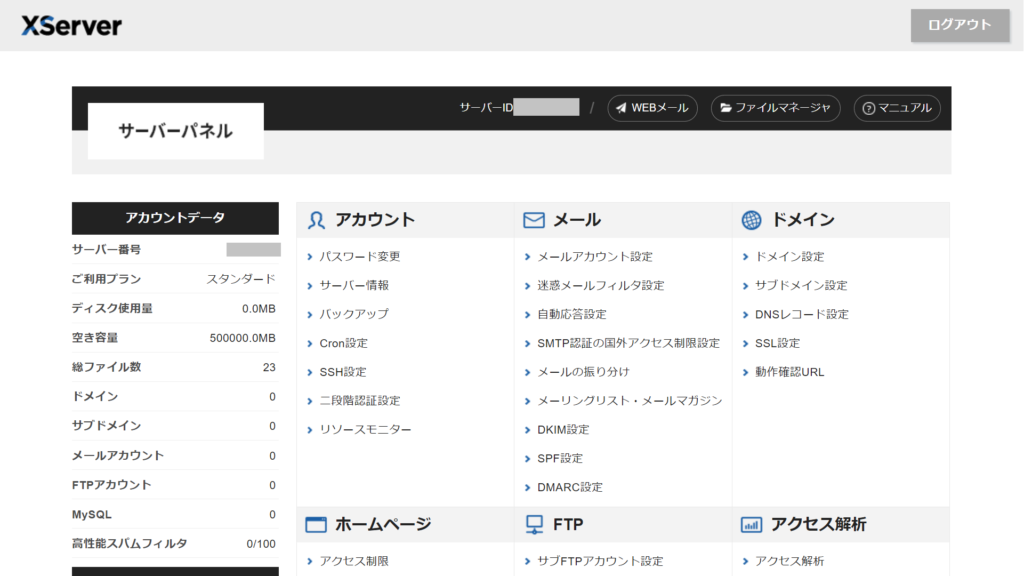Screen dimensions: 1024x576
Task: Select the 500000.0MB free space value
Action: (x=242, y=338)
